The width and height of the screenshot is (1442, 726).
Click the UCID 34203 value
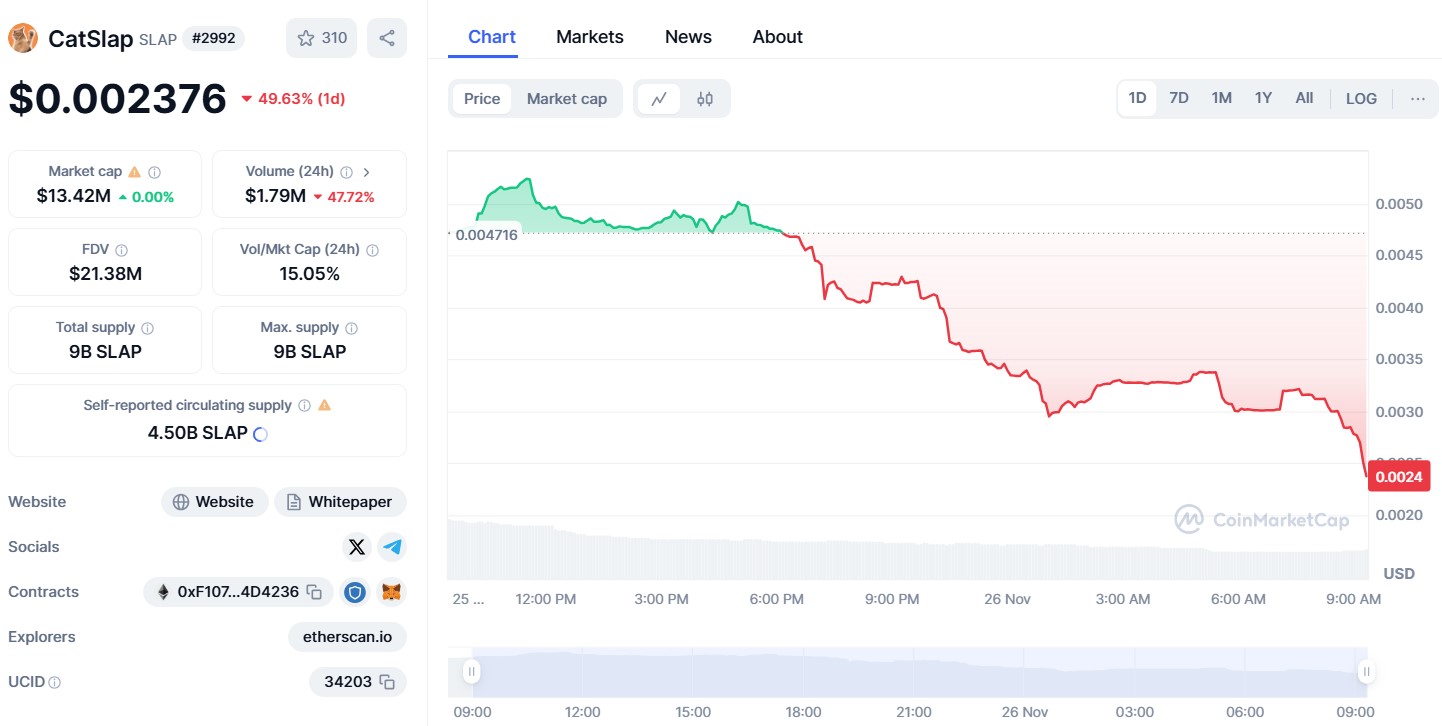coord(348,682)
